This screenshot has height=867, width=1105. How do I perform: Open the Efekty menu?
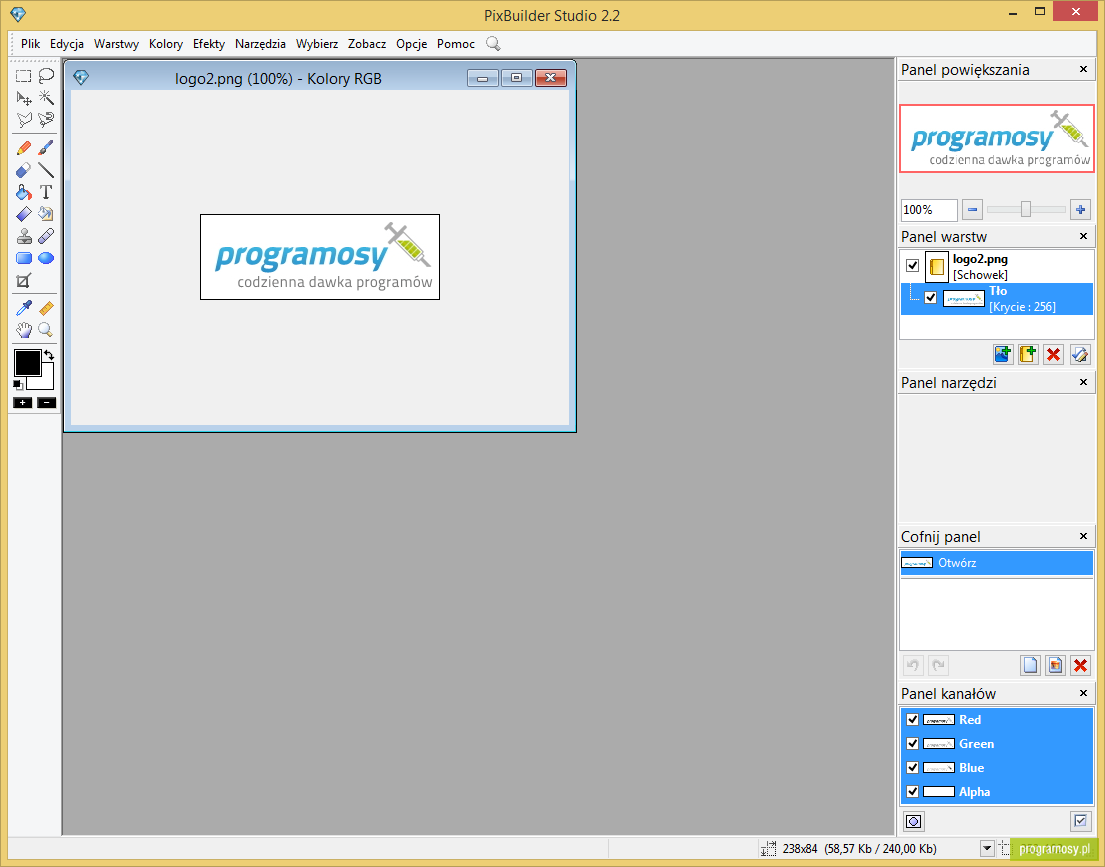(209, 44)
